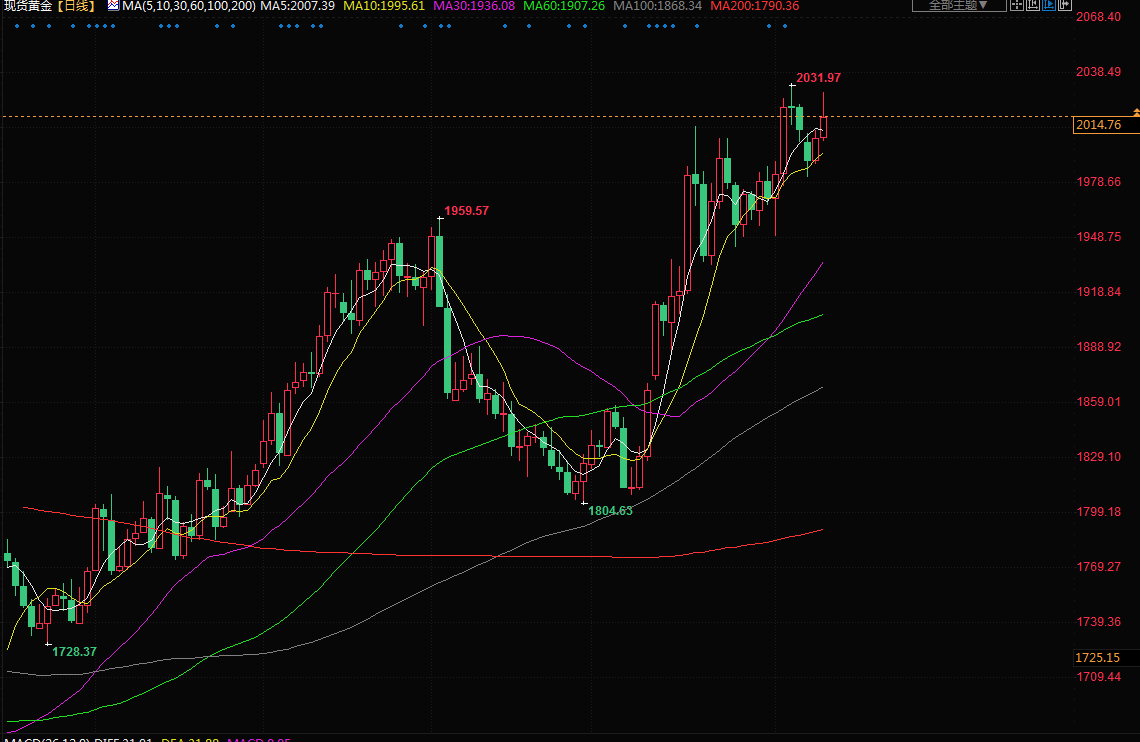This screenshot has height=742, width=1140.
Task: Click the orange double-arrow beside 2014.76
Action: coord(1135,111)
